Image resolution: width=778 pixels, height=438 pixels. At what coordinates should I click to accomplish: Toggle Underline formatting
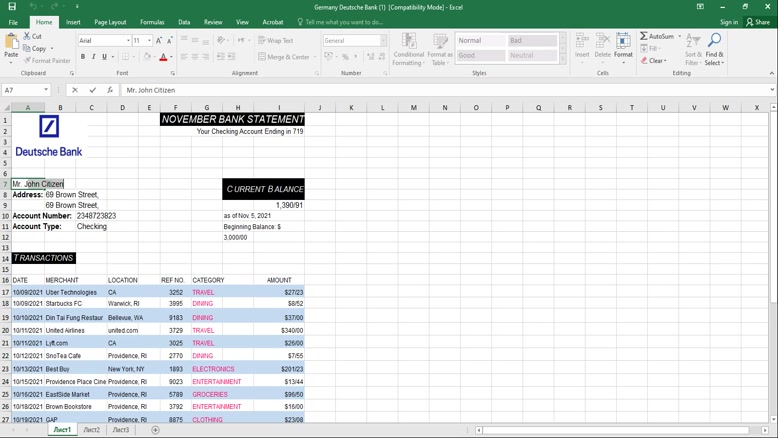pyautogui.click(x=104, y=57)
